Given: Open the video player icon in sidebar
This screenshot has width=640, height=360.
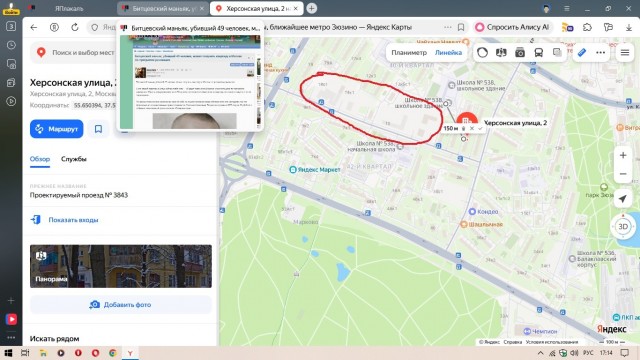Looking at the screenshot, I should [x=11, y=101].
